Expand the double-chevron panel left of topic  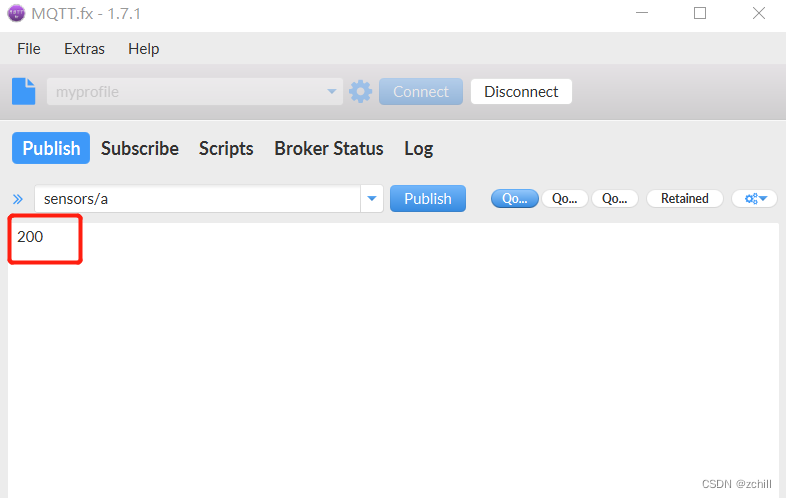click(x=18, y=199)
